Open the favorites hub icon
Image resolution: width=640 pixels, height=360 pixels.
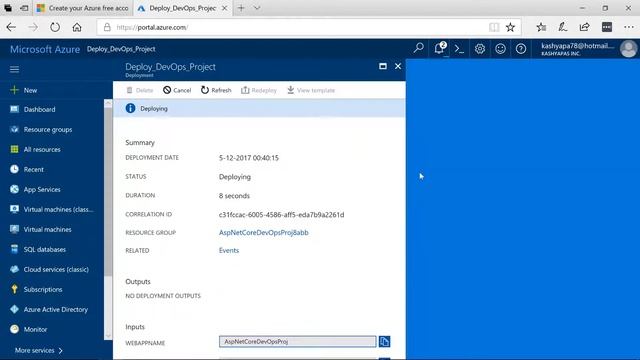click(541, 27)
